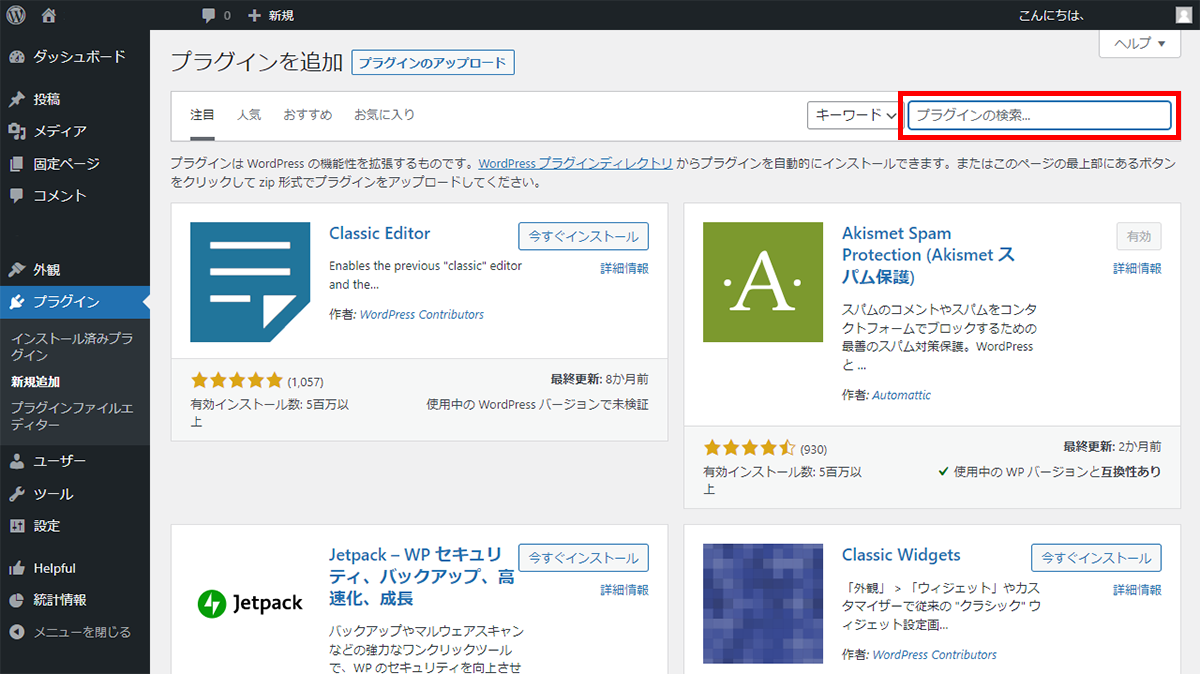Click プラグインのアップロード button

tap(432, 62)
